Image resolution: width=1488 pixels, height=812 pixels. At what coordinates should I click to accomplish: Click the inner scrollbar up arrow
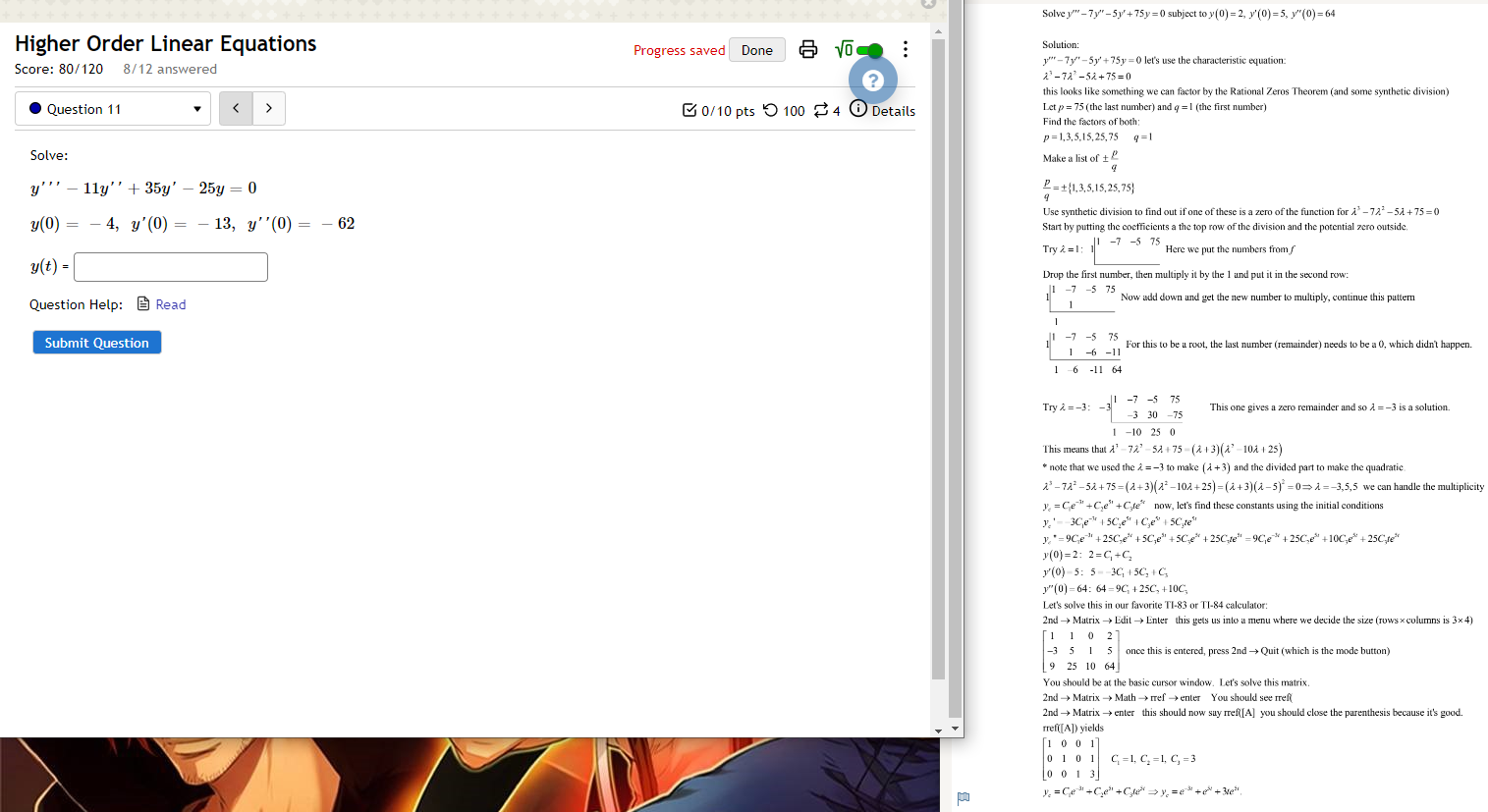coord(939,31)
